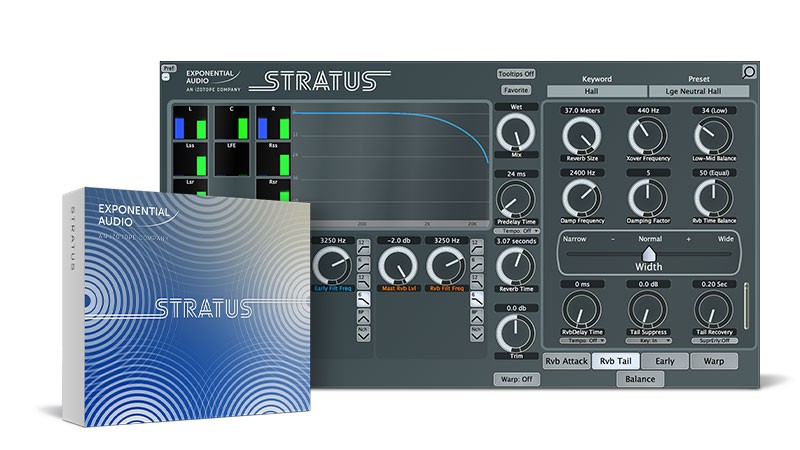Click the Trim knob
This screenshot has height=450, width=800.
tap(516, 333)
